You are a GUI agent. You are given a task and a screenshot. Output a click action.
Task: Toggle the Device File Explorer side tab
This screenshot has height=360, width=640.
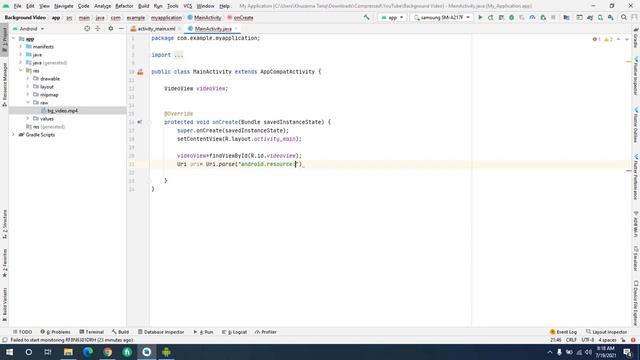click(x=636, y=302)
